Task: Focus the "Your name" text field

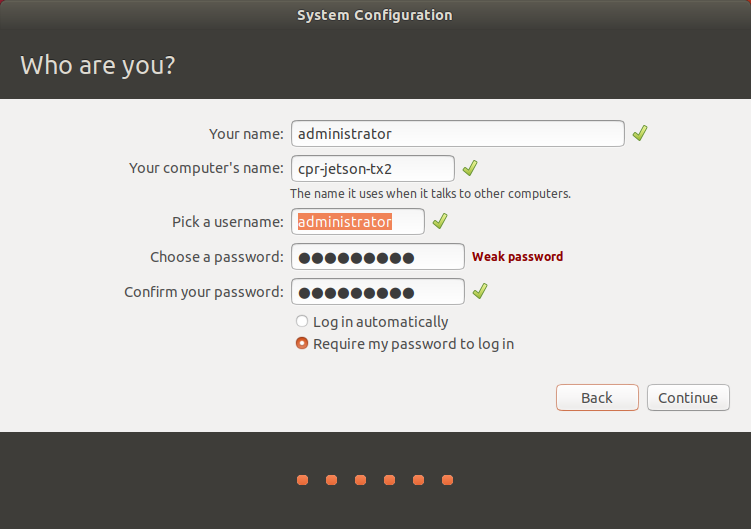Action: (457, 134)
